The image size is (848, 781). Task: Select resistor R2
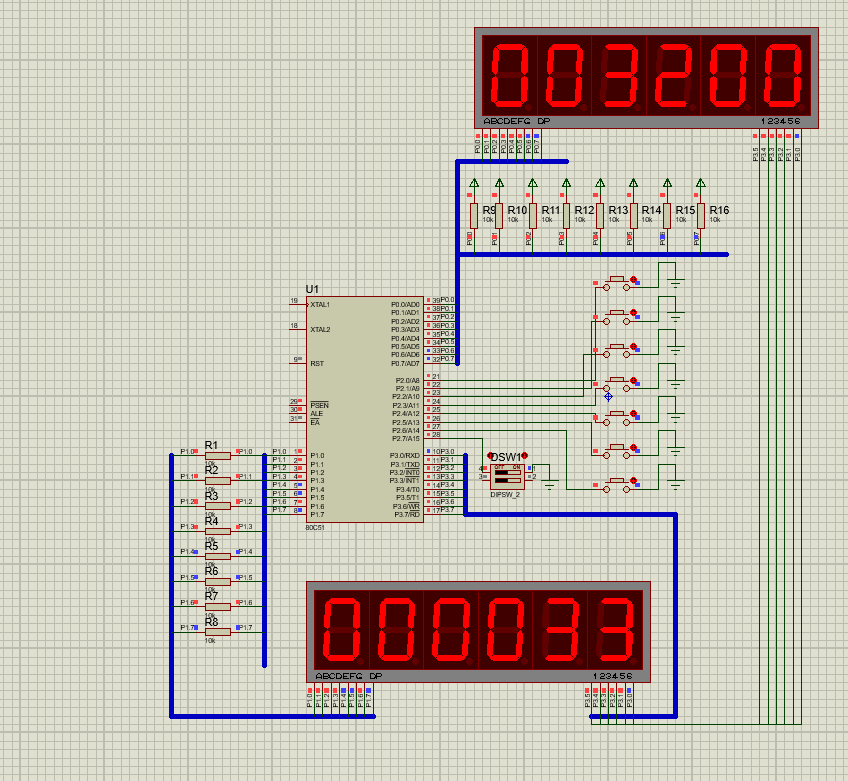tap(218, 481)
